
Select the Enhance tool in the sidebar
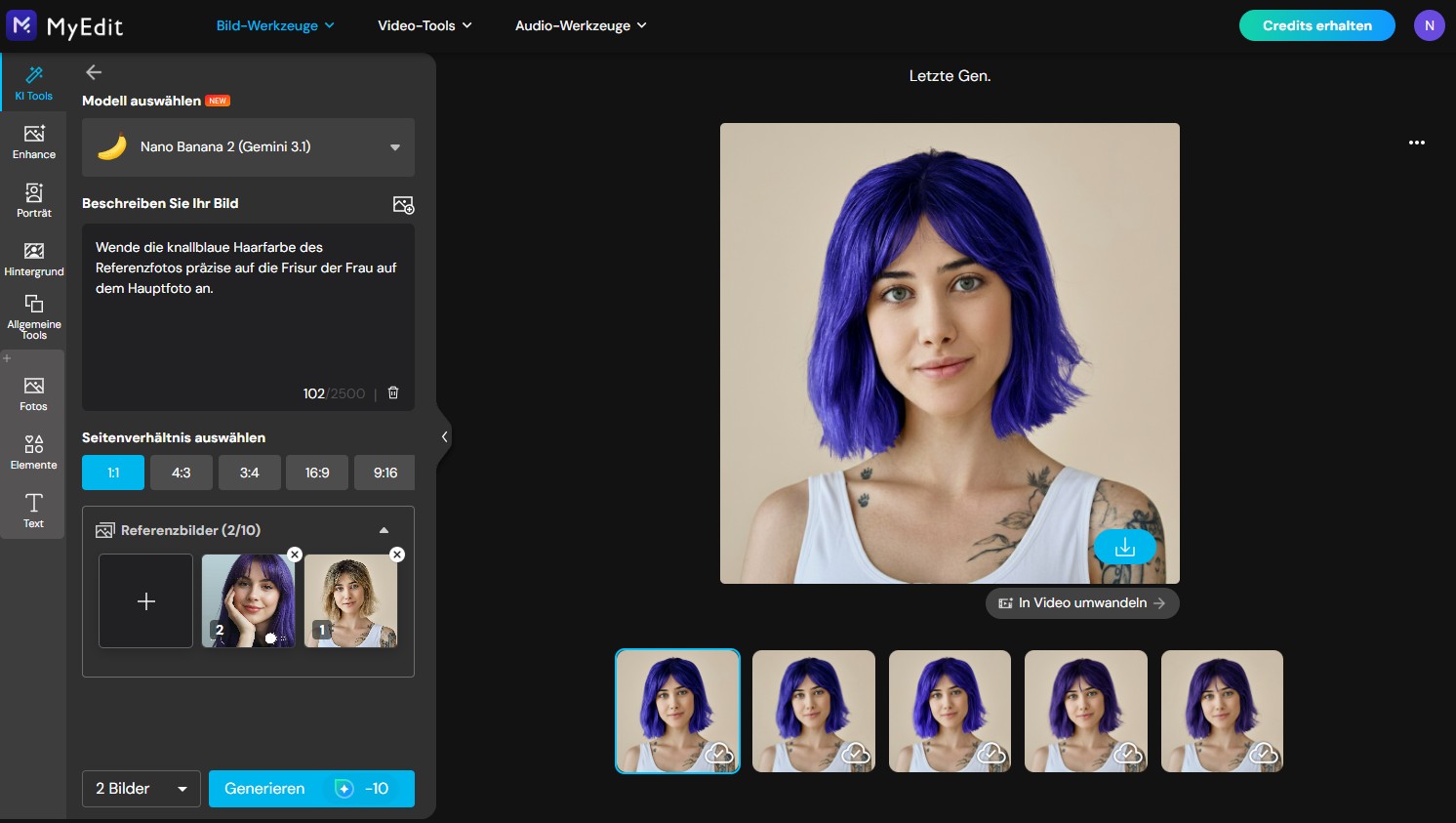pyautogui.click(x=33, y=141)
